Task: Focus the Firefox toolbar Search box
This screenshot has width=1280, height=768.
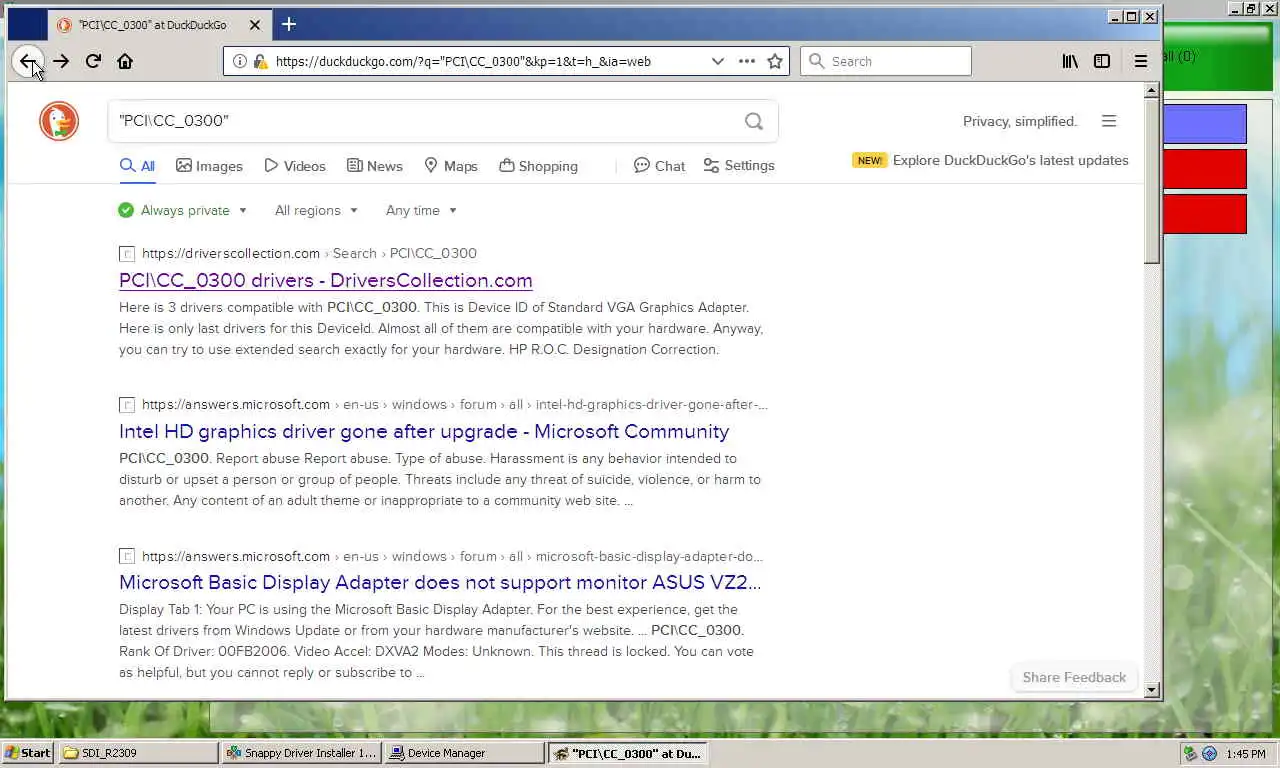Action: 886,61
